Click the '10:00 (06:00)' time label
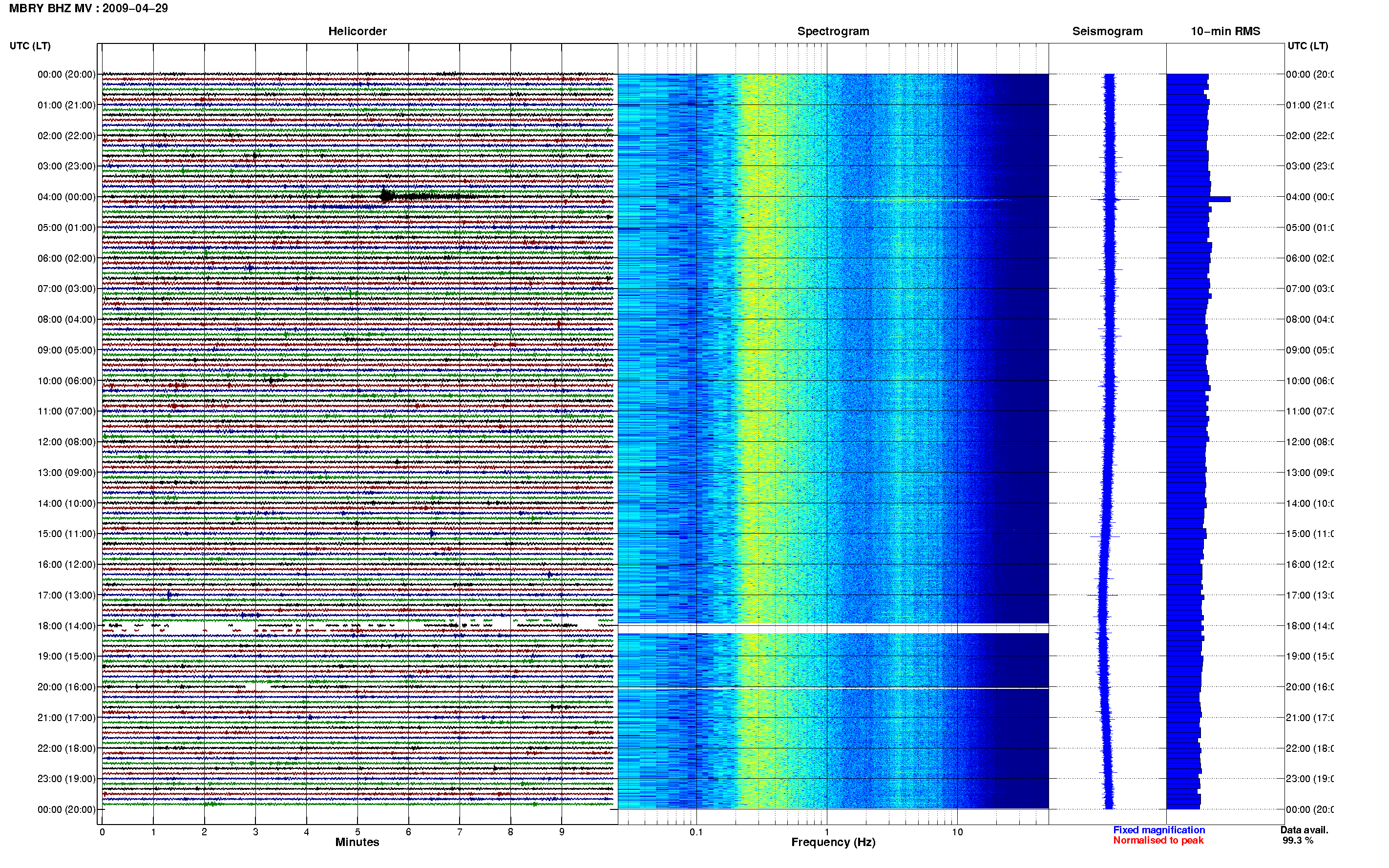The height and width of the screenshot is (868, 1389). point(66,381)
